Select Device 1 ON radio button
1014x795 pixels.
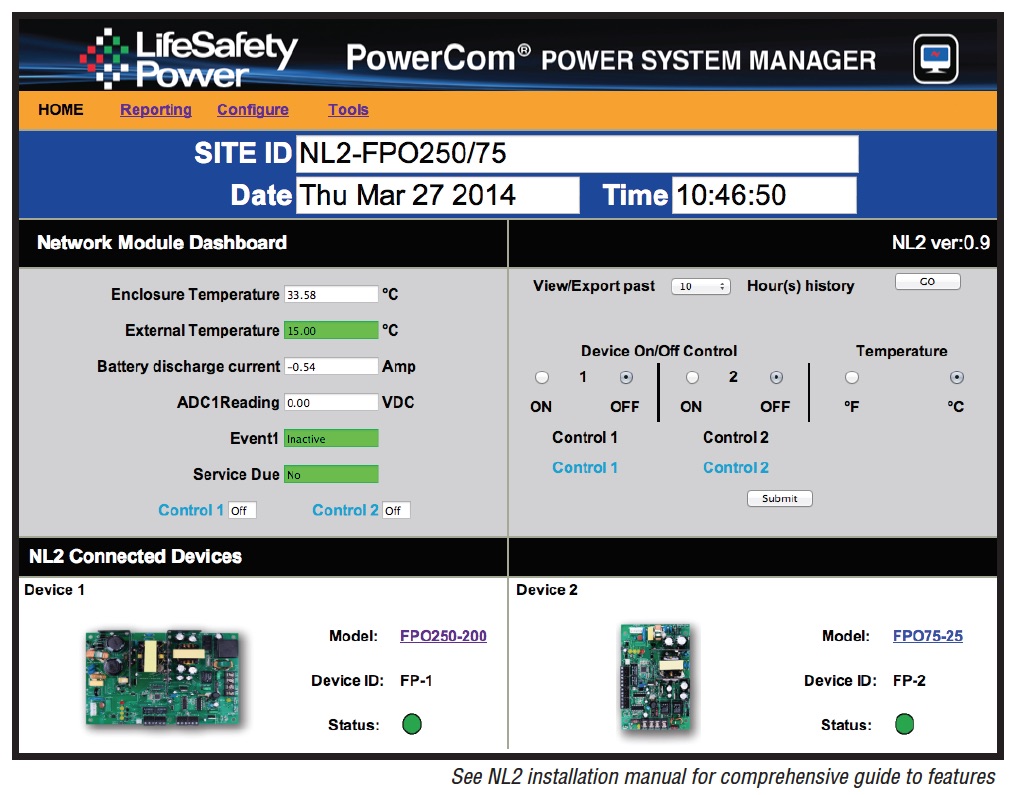542,378
